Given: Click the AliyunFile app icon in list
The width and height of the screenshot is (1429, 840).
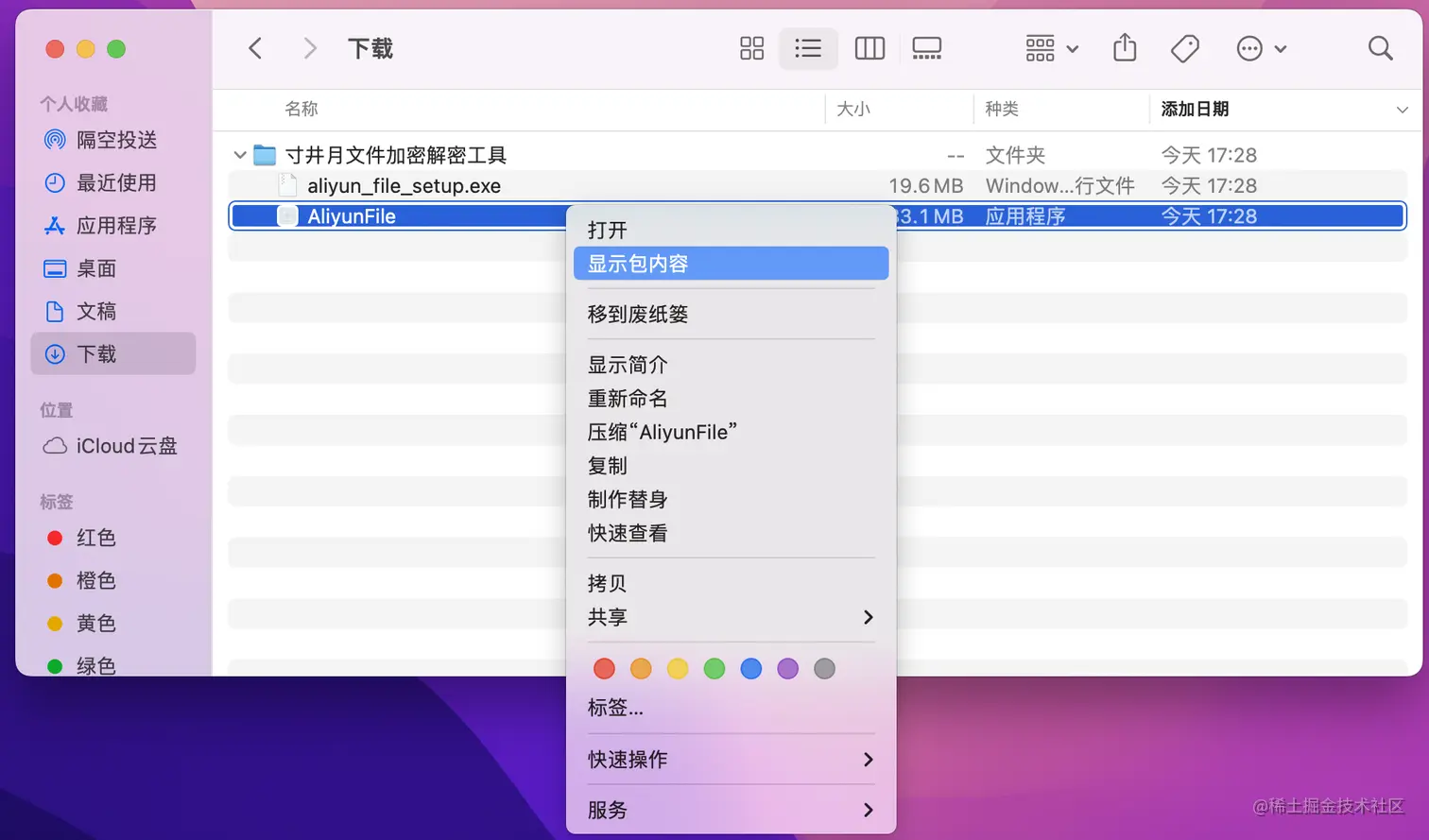Looking at the screenshot, I should 287,216.
